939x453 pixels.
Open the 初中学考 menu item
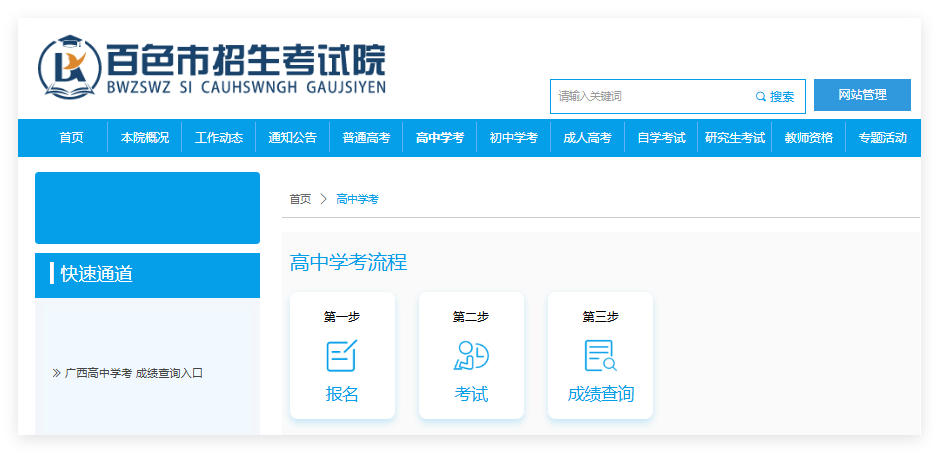(513, 138)
